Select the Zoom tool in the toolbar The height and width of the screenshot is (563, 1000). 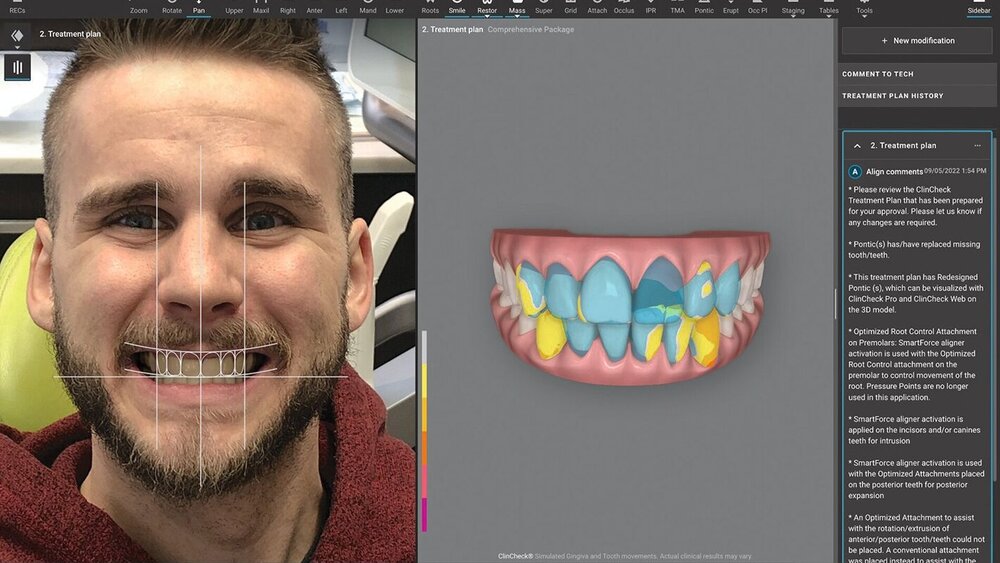coord(138,8)
